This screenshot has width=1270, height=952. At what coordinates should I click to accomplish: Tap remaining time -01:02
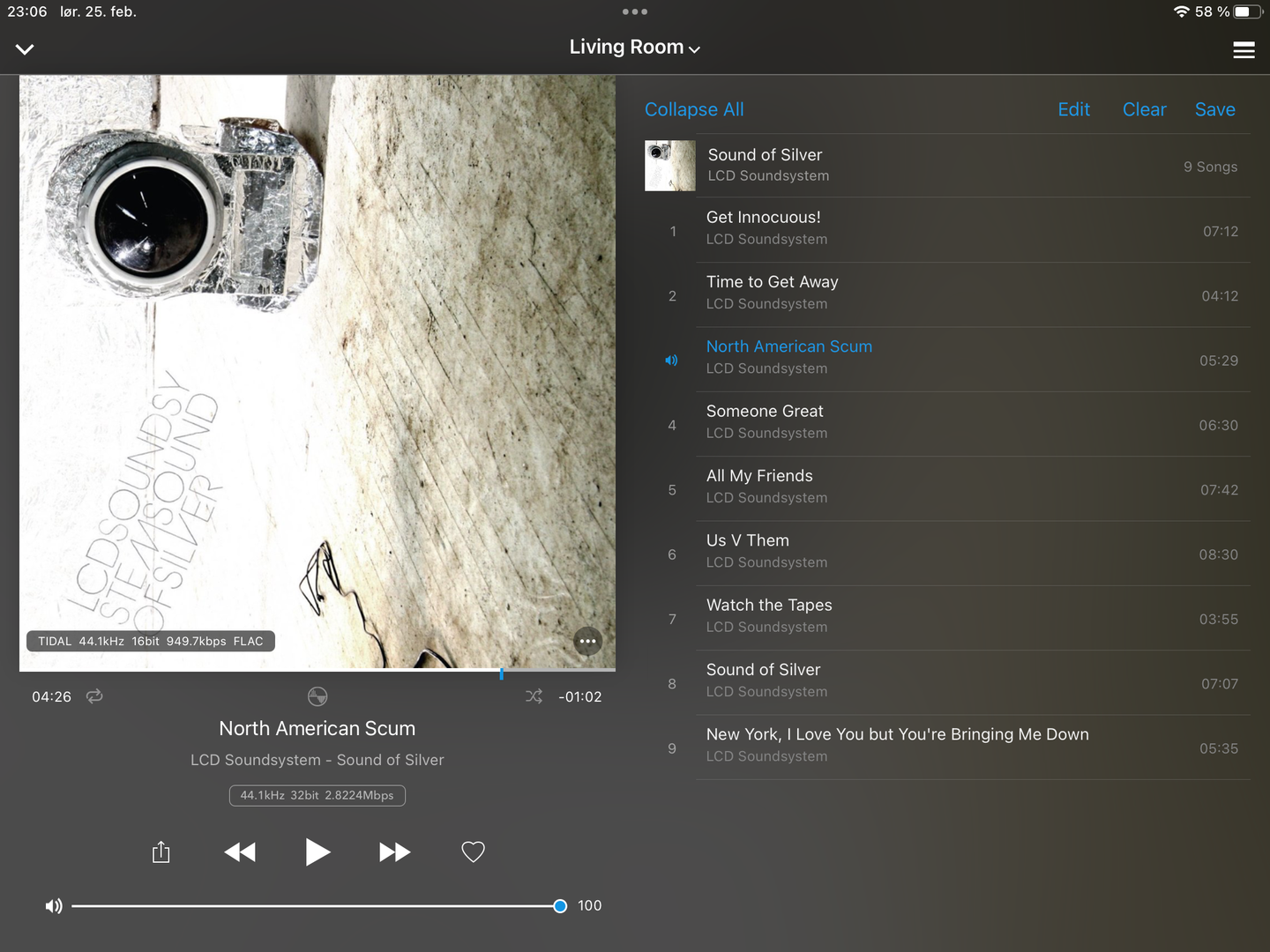coord(579,696)
